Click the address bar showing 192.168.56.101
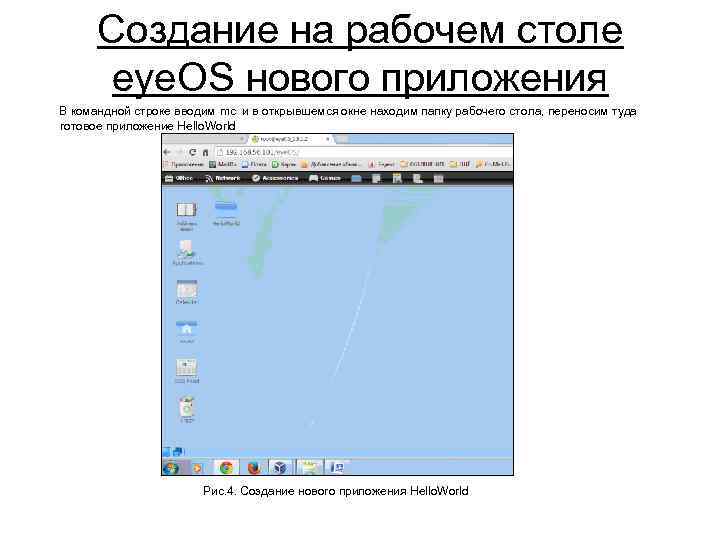Viewport: 720px width, 540px height. (364, 152)
